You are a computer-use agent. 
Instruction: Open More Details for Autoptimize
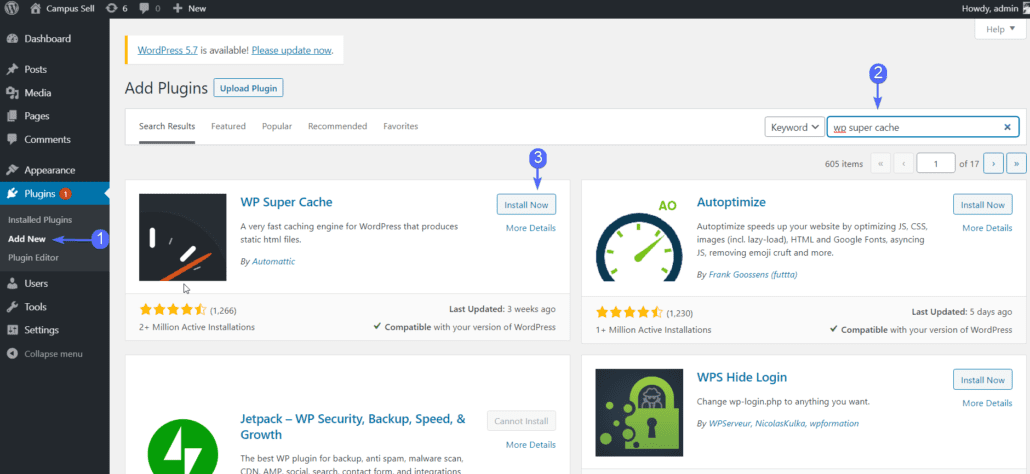(987, 228)
